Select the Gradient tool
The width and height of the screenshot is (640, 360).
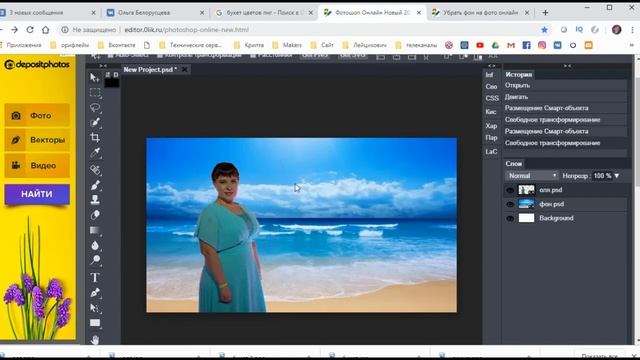pos(95,230)
